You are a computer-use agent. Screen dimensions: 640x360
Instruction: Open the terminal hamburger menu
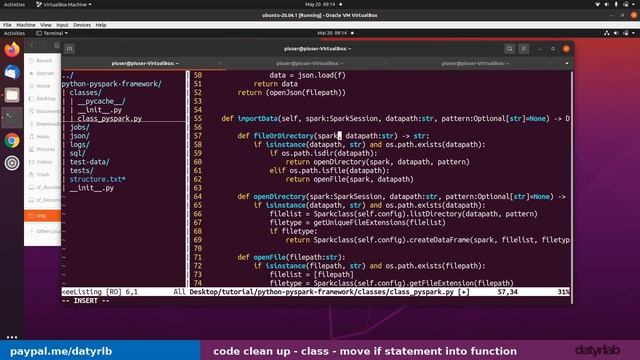tap(524, 49)
